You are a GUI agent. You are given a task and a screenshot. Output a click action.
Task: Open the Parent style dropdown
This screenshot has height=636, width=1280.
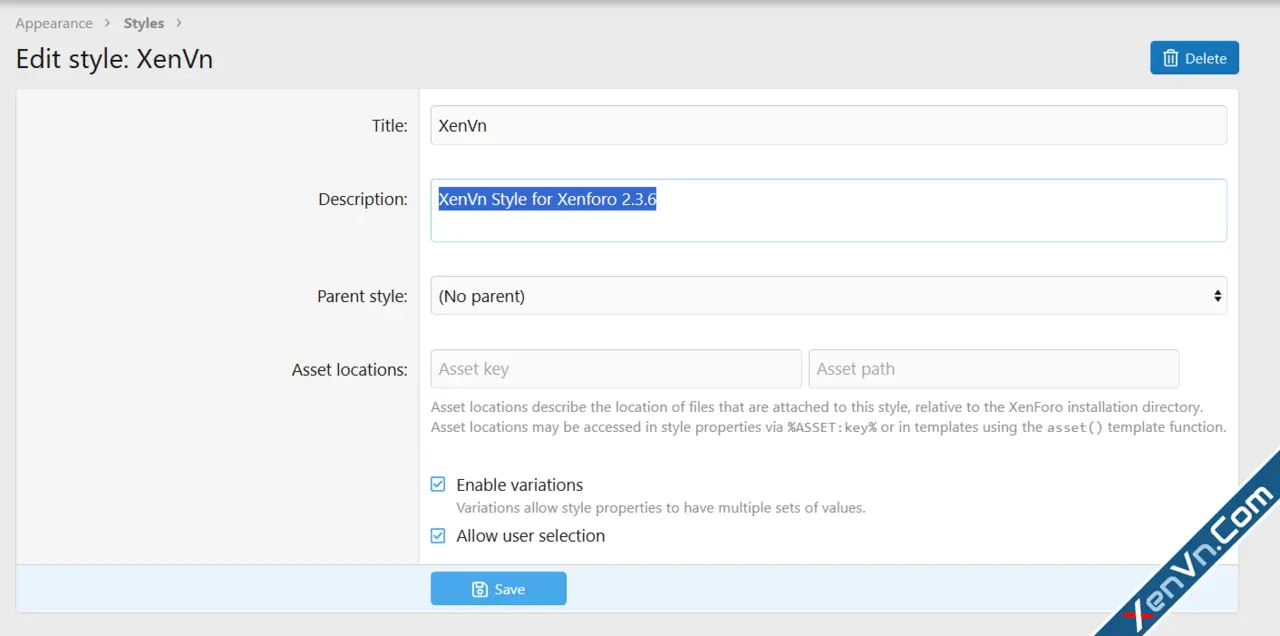click(828, 296)
